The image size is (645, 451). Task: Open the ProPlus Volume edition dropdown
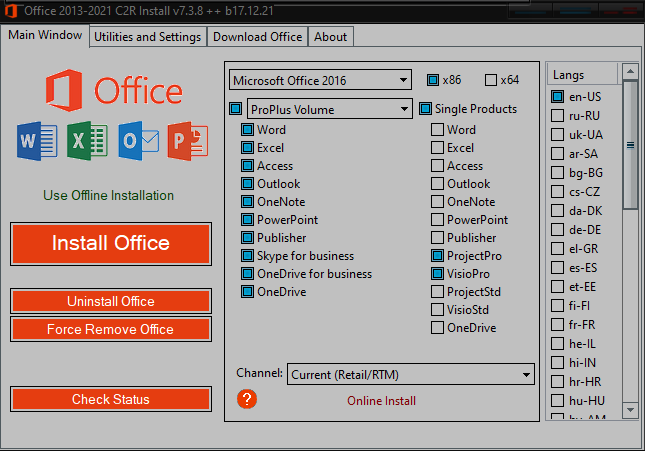[329, 109]
